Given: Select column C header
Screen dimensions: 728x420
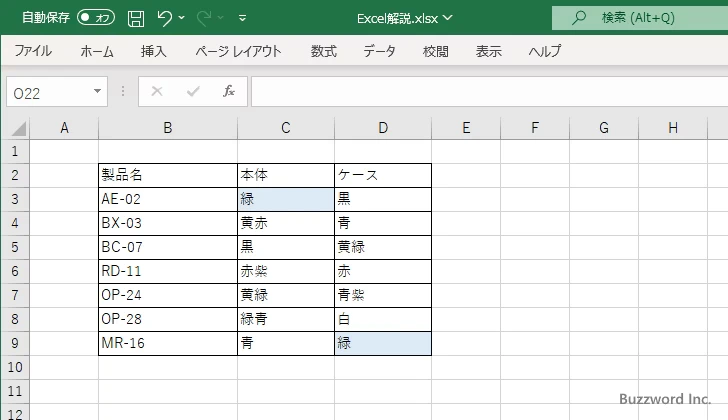Looking at the screenshot, I should coord(286,128).
